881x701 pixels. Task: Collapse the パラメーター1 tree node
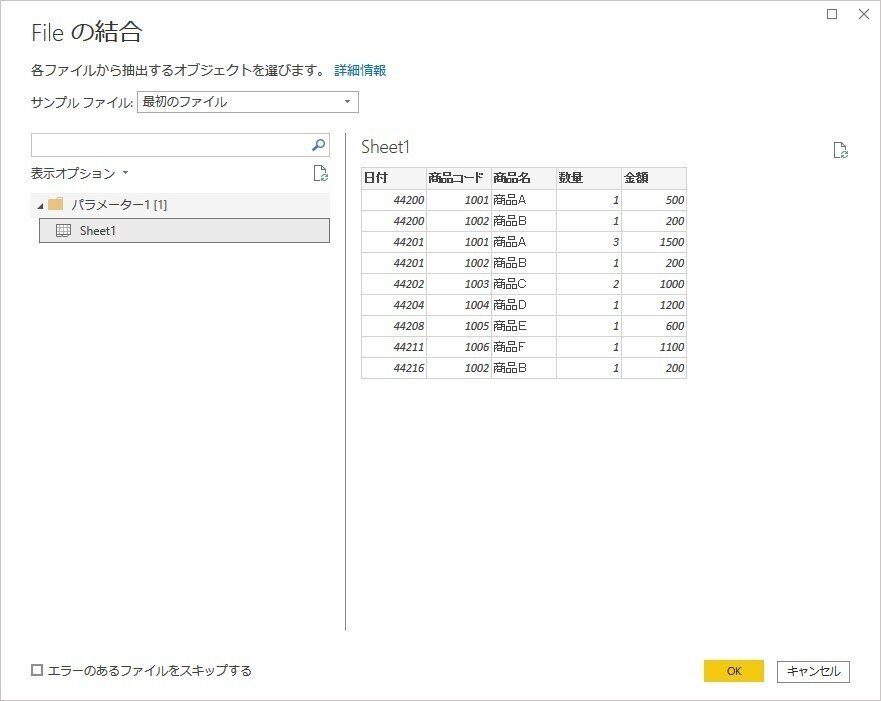[40, 206]
